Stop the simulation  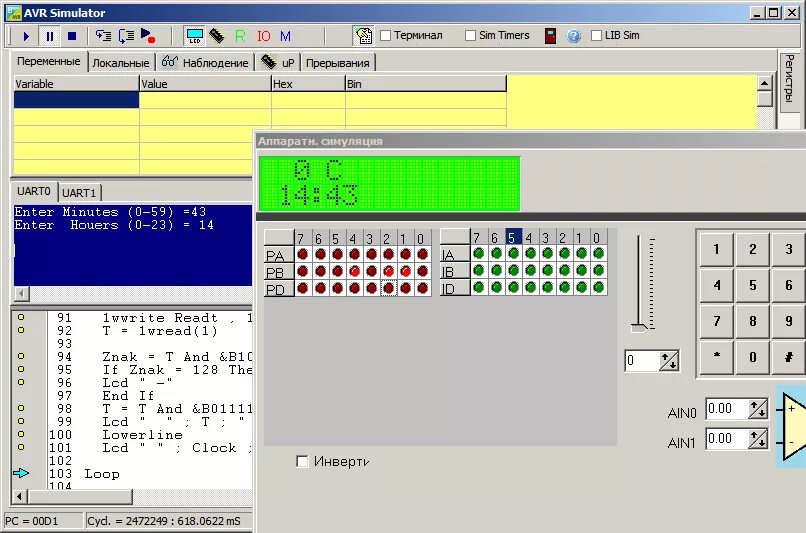[x=72, y=36]
